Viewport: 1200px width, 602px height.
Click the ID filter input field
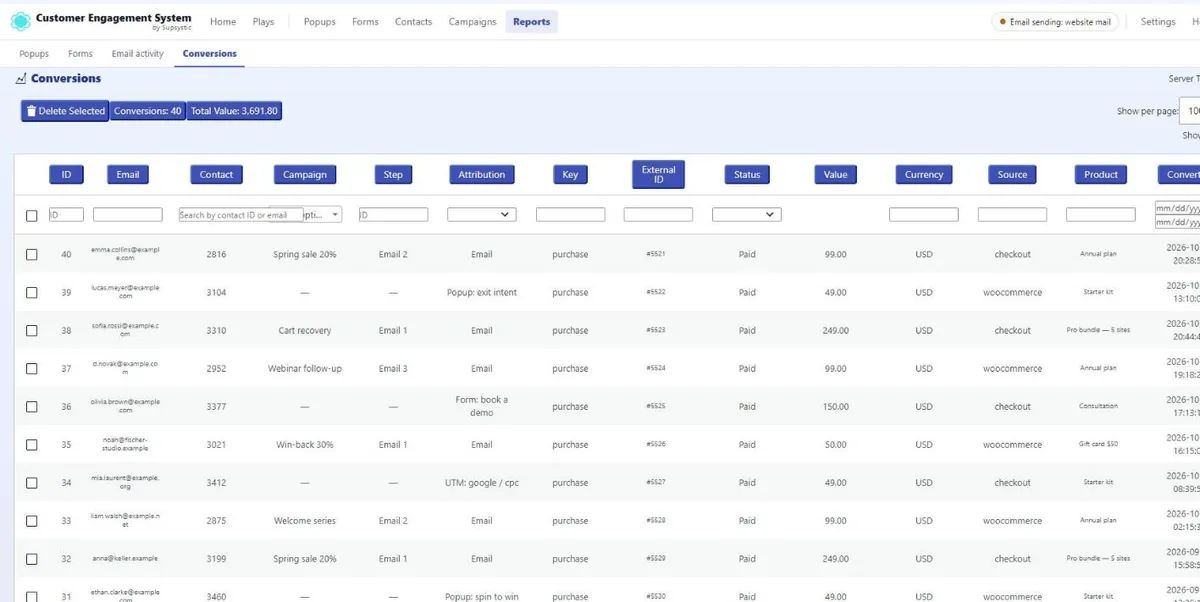coord(66,214)
